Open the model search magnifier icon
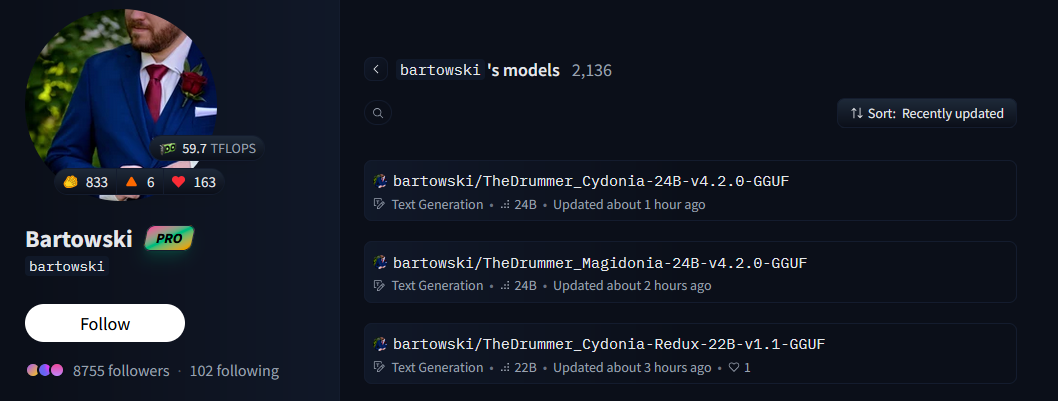The width and height of the screenshot is (1058, 401). click(x=378, y=113)
